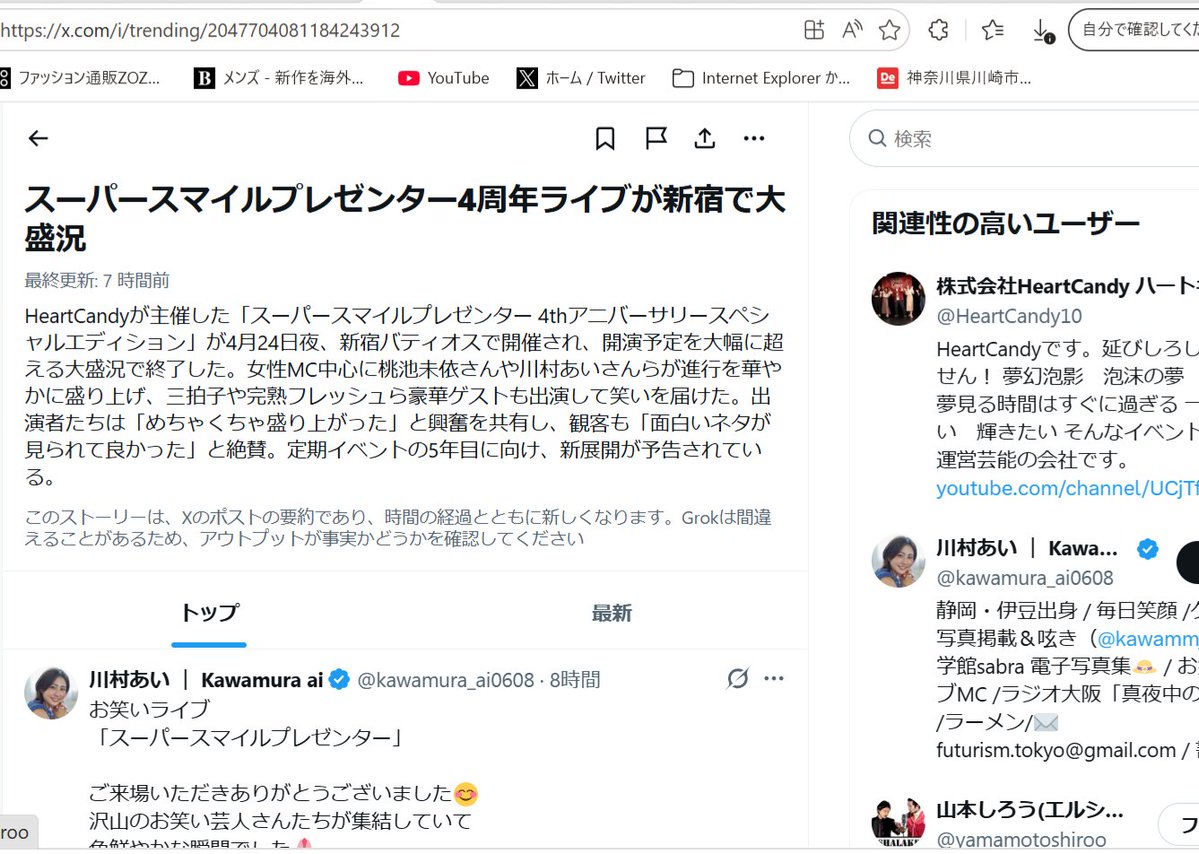Bookmark this trending story

[x=604, y=140]
